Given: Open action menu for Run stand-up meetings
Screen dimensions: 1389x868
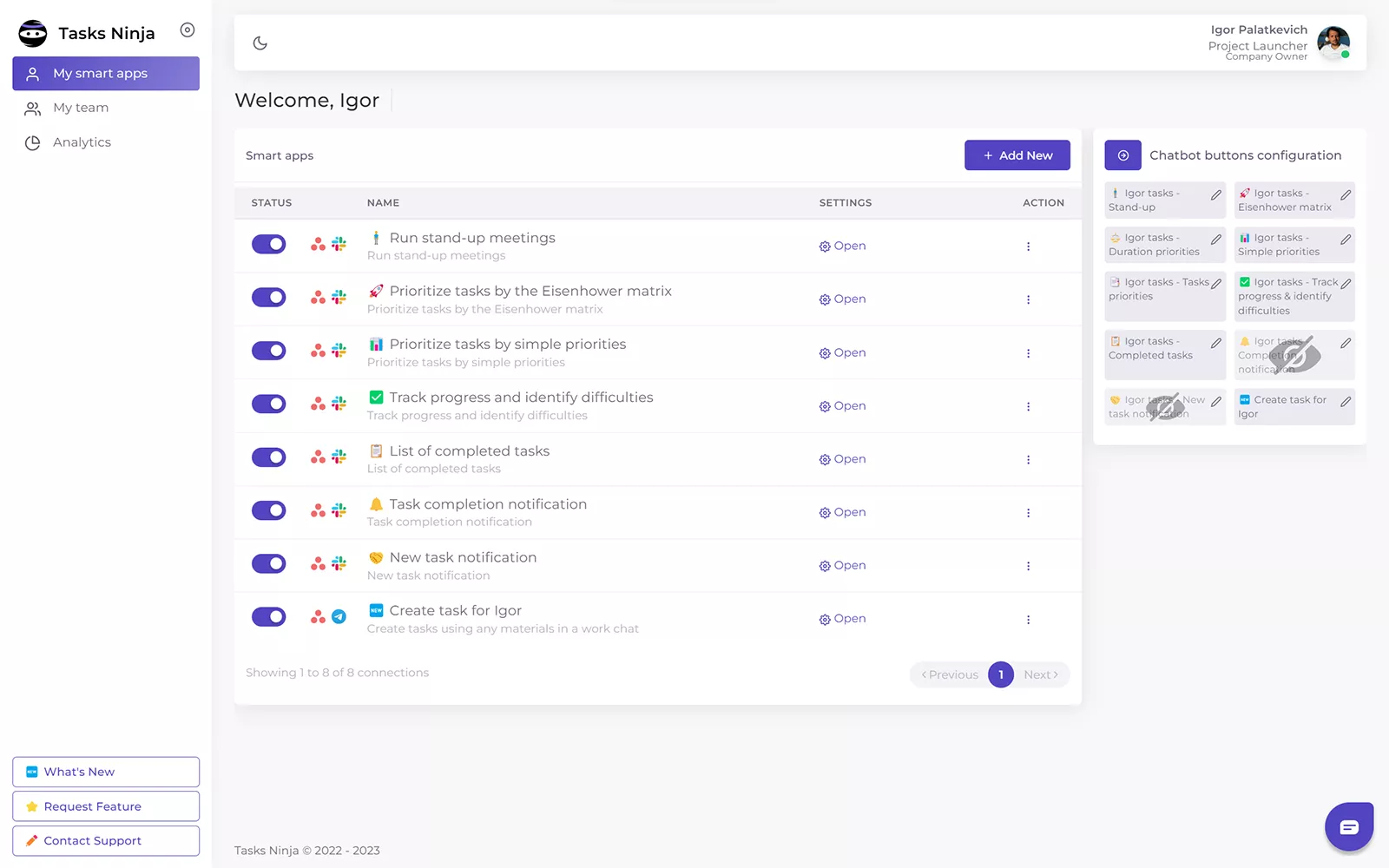Looking at the screenshot, I should pyautogui.click(x=1028, y=247).
